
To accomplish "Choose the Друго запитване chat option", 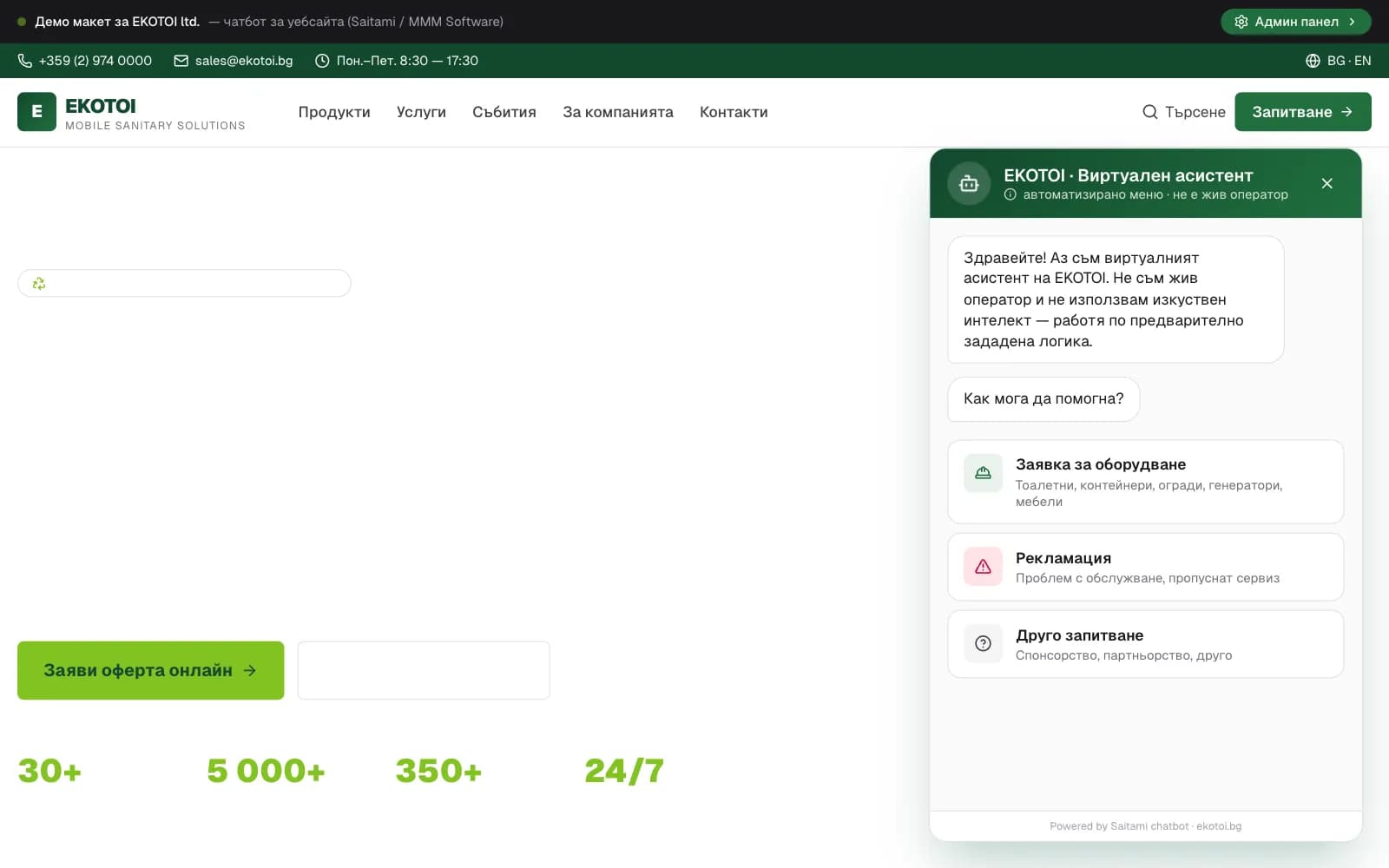I will pyautogui.click(x=1146, y=644).
